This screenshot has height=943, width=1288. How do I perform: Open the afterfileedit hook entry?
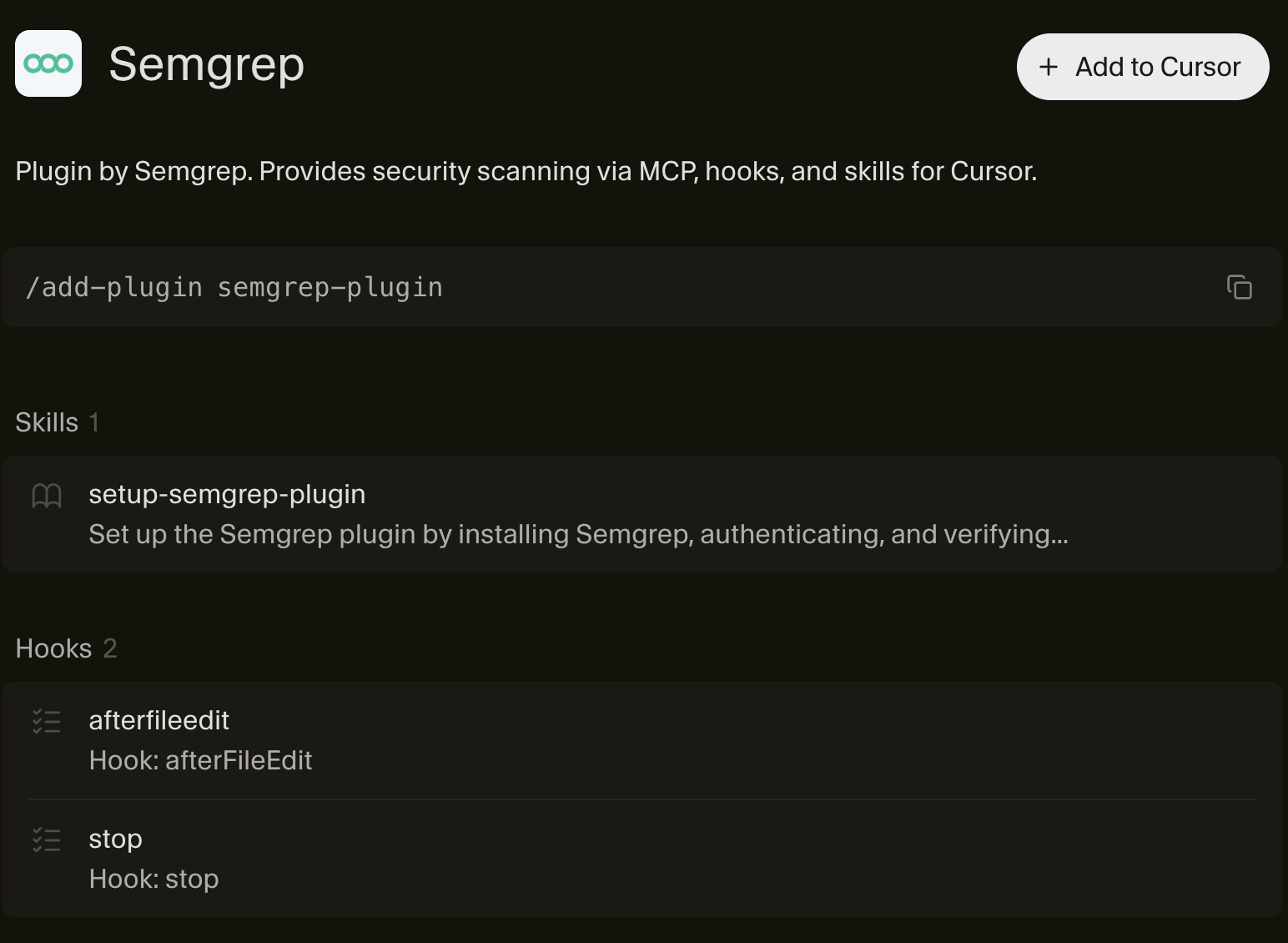(158, 720)
